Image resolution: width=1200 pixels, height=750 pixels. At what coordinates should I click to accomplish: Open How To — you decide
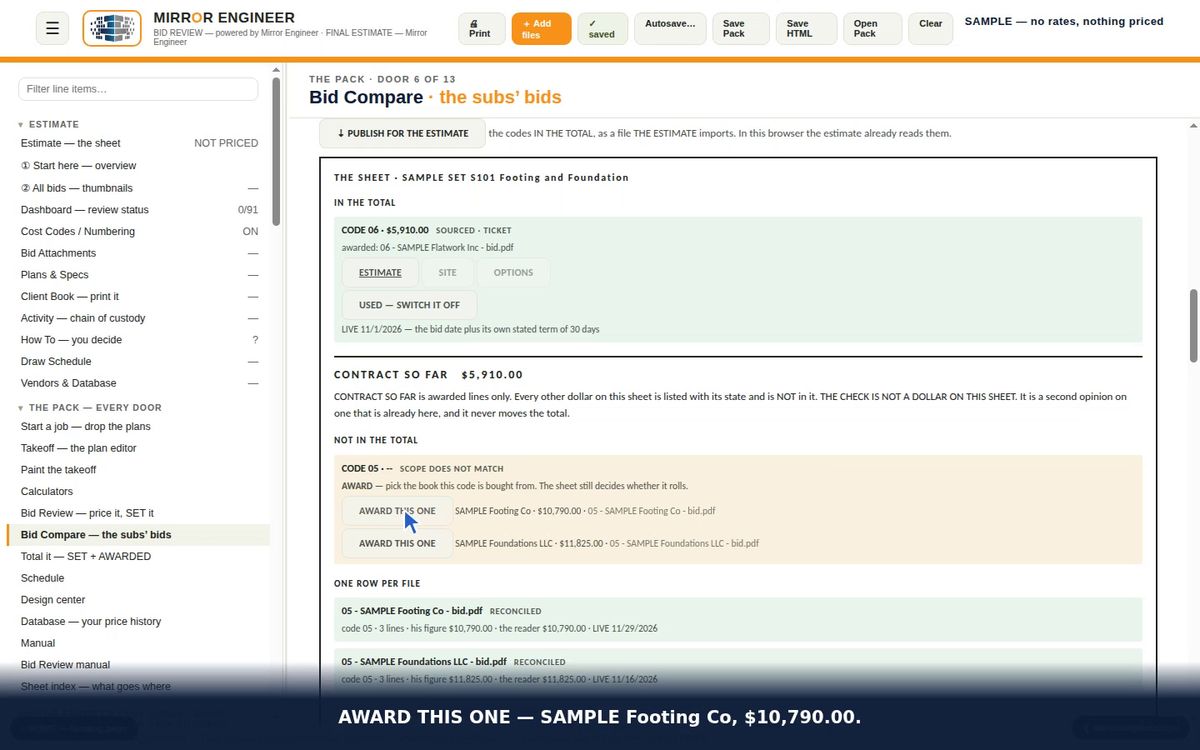[139, 340]
